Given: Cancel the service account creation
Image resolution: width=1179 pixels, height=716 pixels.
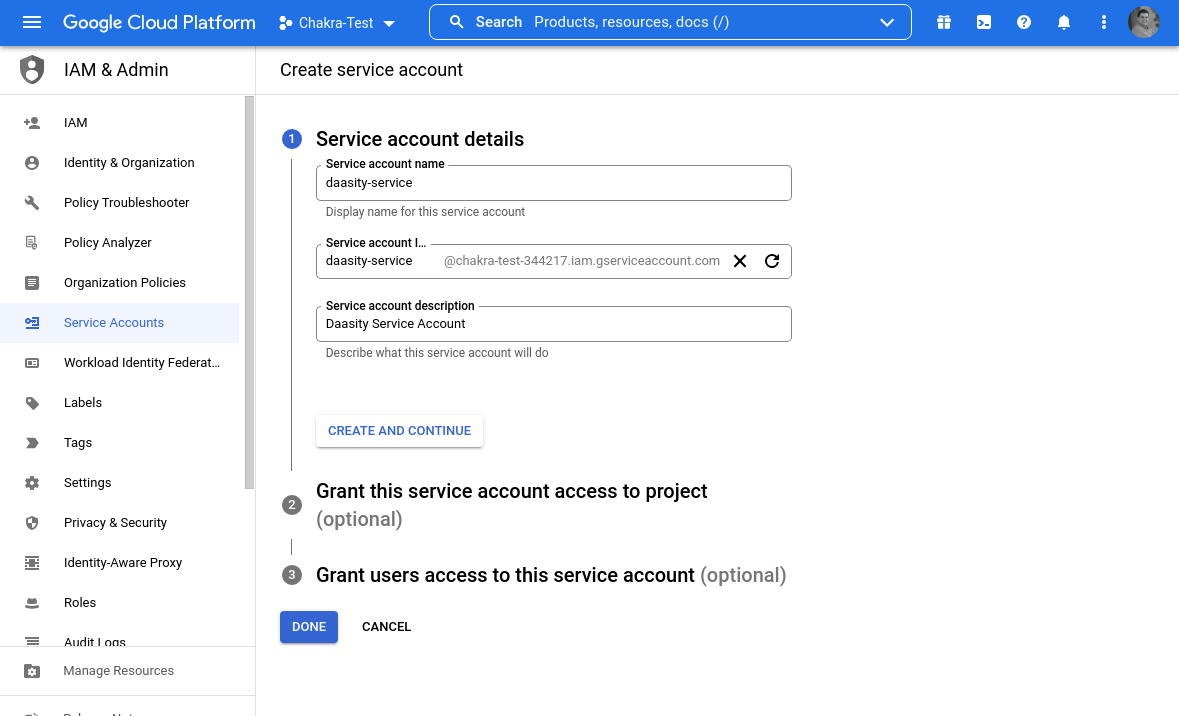Looking at the screenshot, I should (x=386, y=627).
